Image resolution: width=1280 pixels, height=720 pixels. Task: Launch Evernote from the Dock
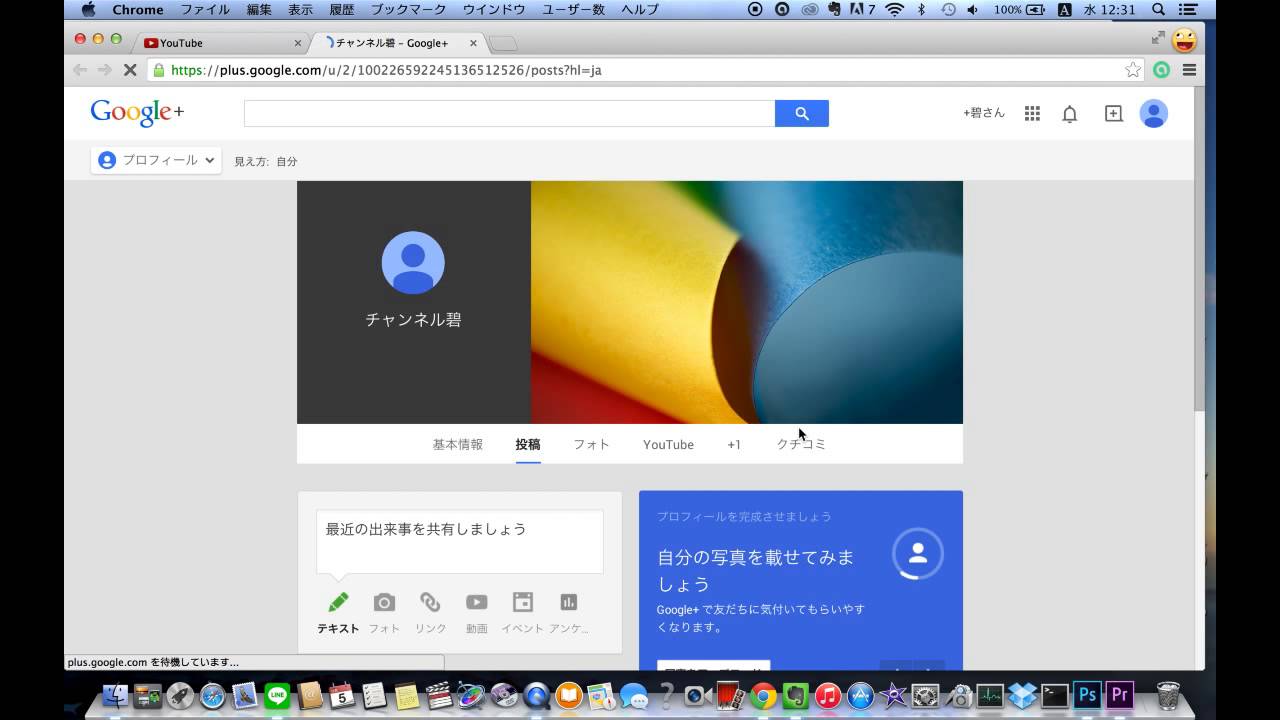tap(796, 695)
